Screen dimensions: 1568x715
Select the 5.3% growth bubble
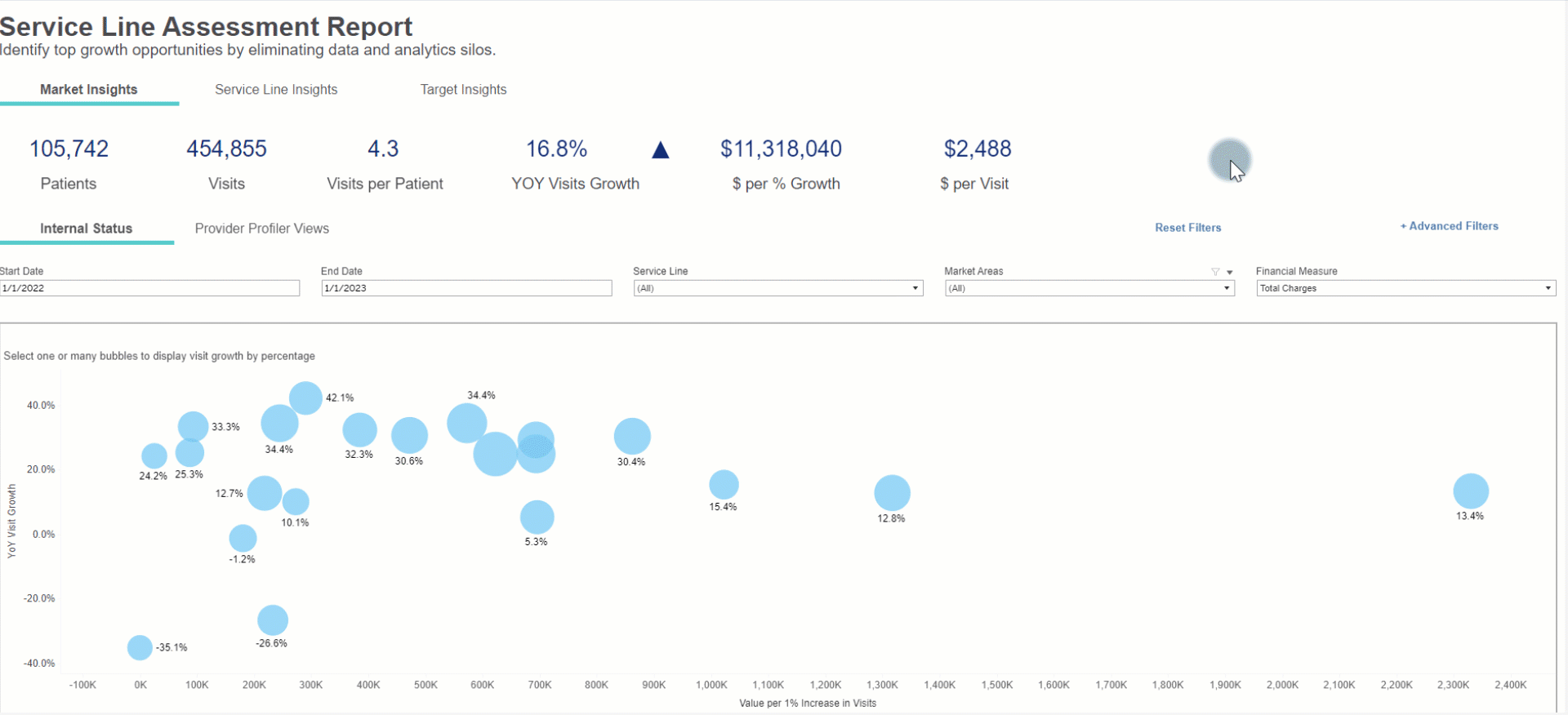[x=537, y=517]
